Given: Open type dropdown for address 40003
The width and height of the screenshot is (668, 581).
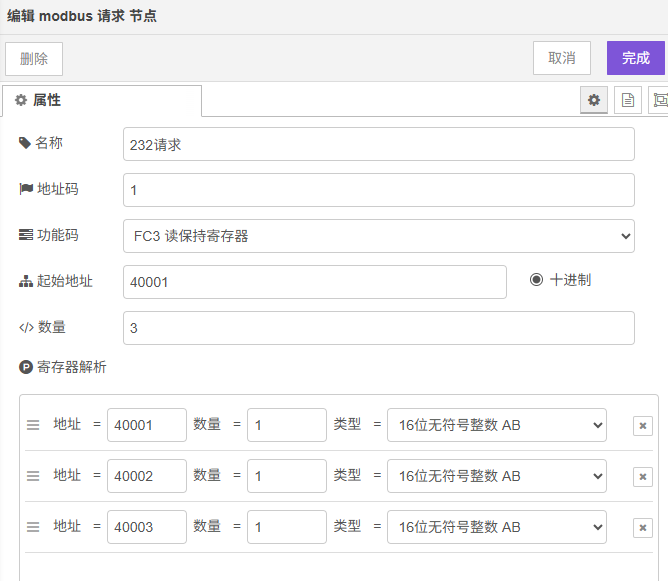Looking at the screenshot, I should pos(496,527).
